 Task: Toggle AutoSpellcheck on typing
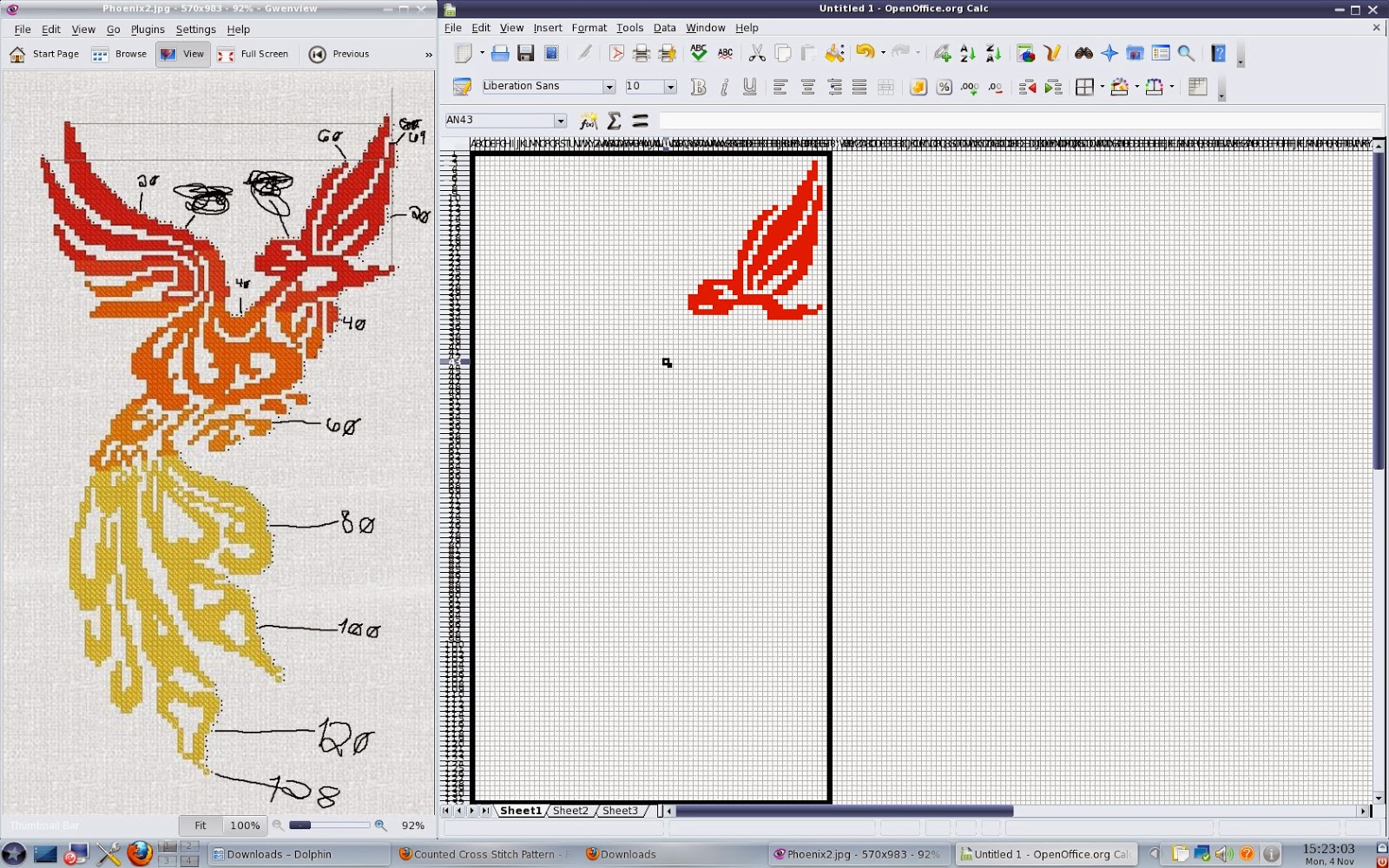click(726, 53)
